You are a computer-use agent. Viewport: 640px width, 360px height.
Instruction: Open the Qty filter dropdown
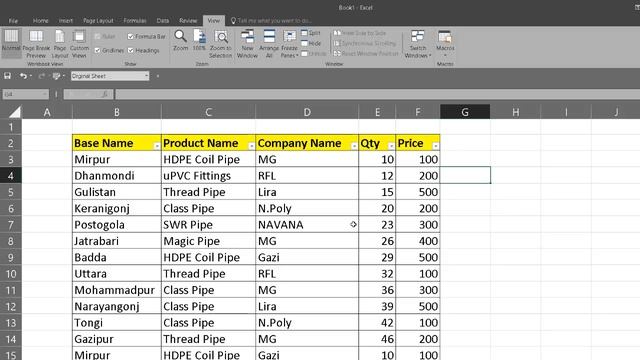click(x=391, y=146)
